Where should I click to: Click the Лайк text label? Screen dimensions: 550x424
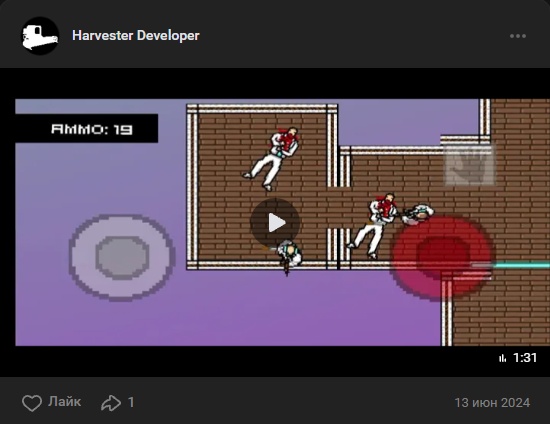(x=65, y=402)
